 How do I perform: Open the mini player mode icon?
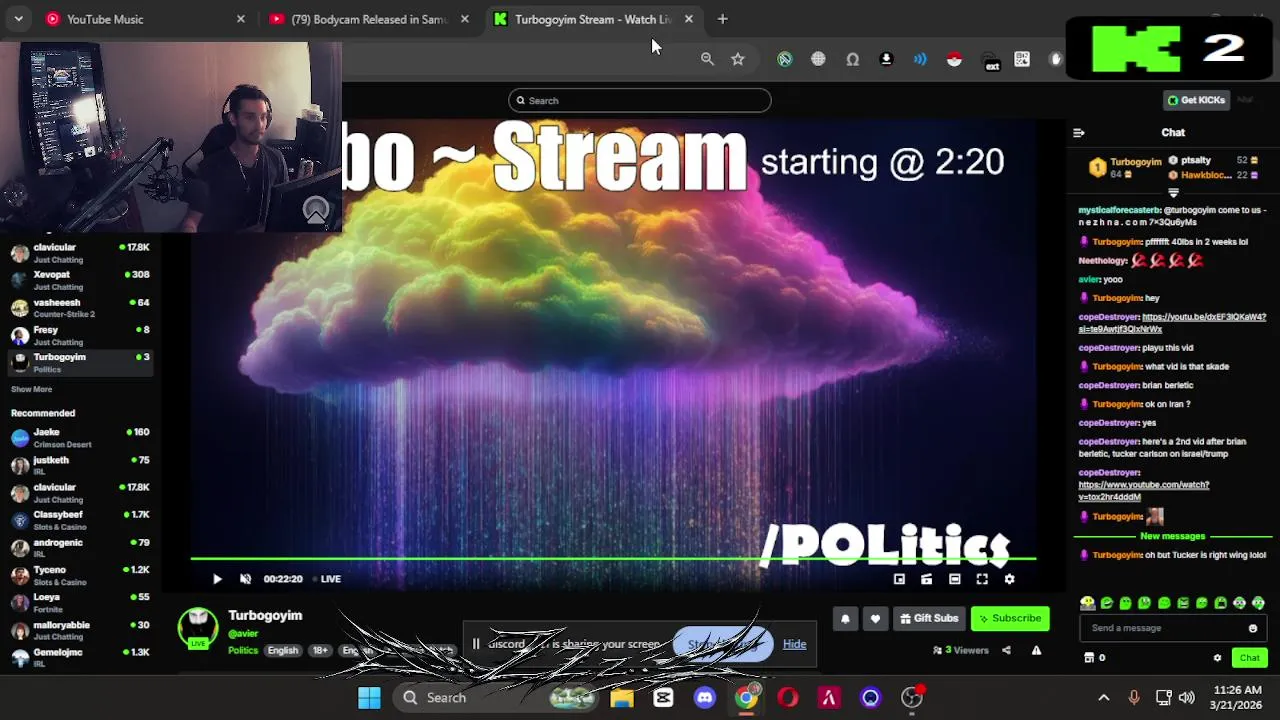click(899, 579)
